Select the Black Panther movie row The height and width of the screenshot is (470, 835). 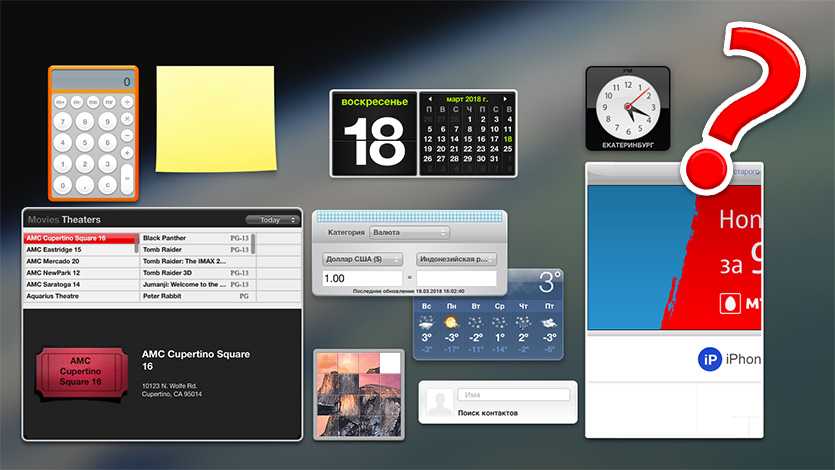point(195,239)
